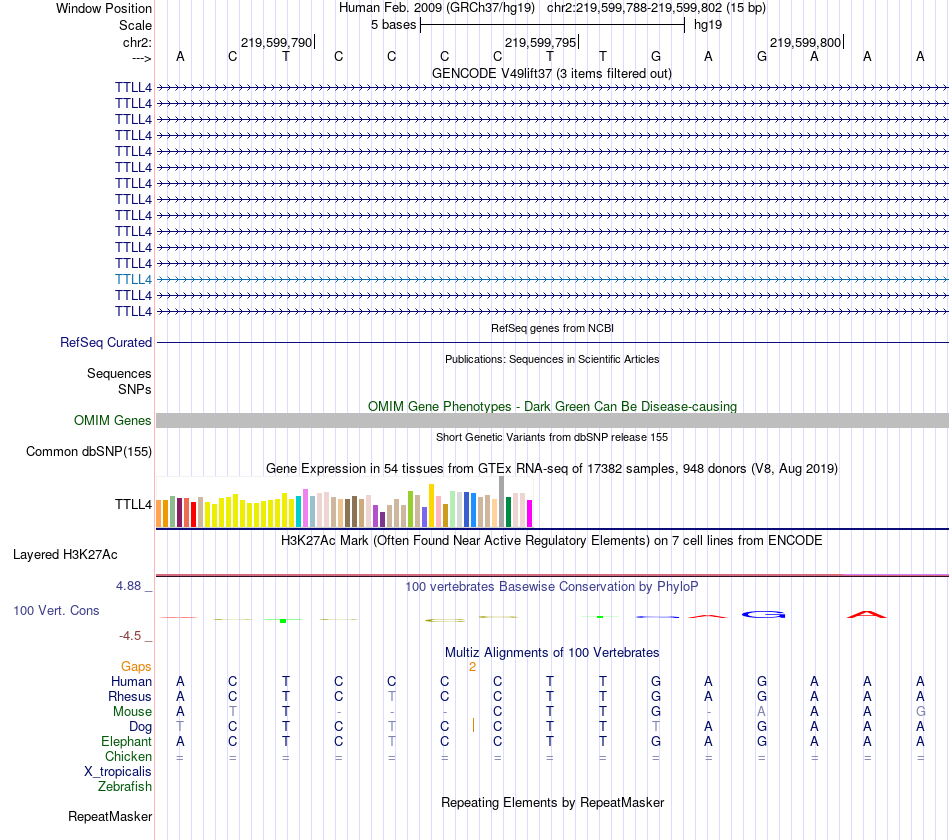
Task: Click the Chicken species row label
Action: tap(128, 756)
